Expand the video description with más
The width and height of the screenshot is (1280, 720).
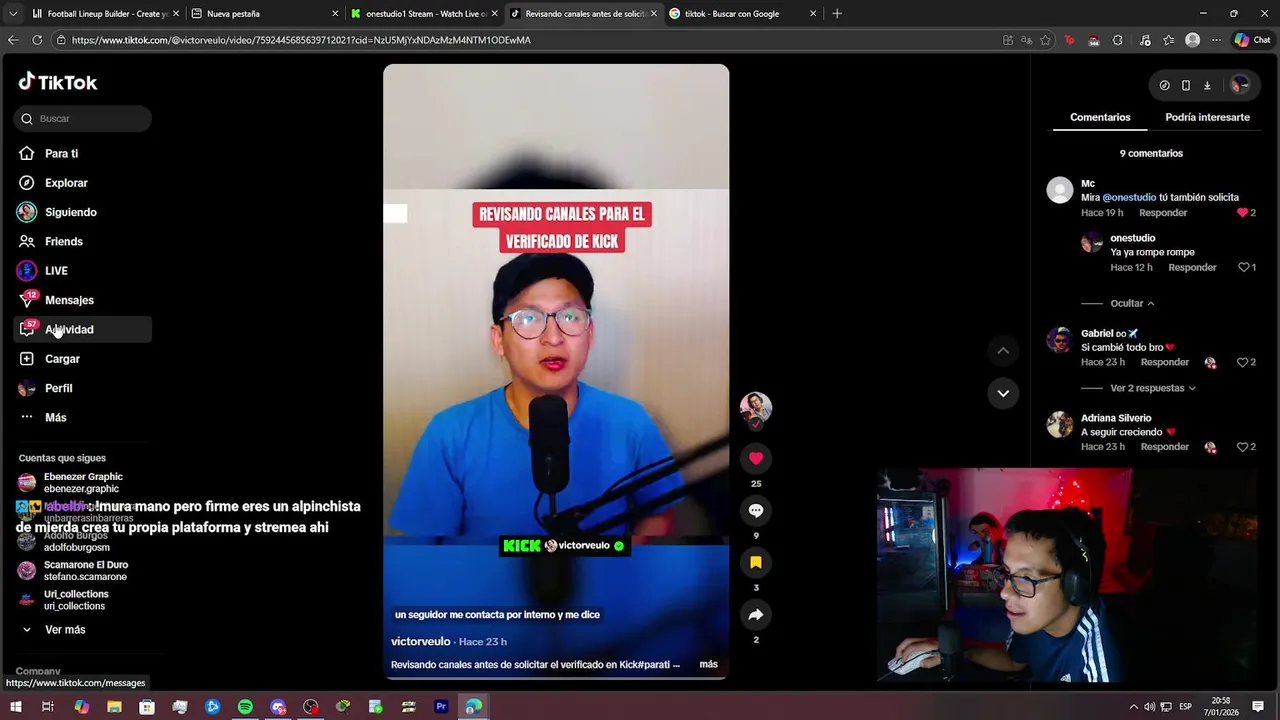point(708,664)
